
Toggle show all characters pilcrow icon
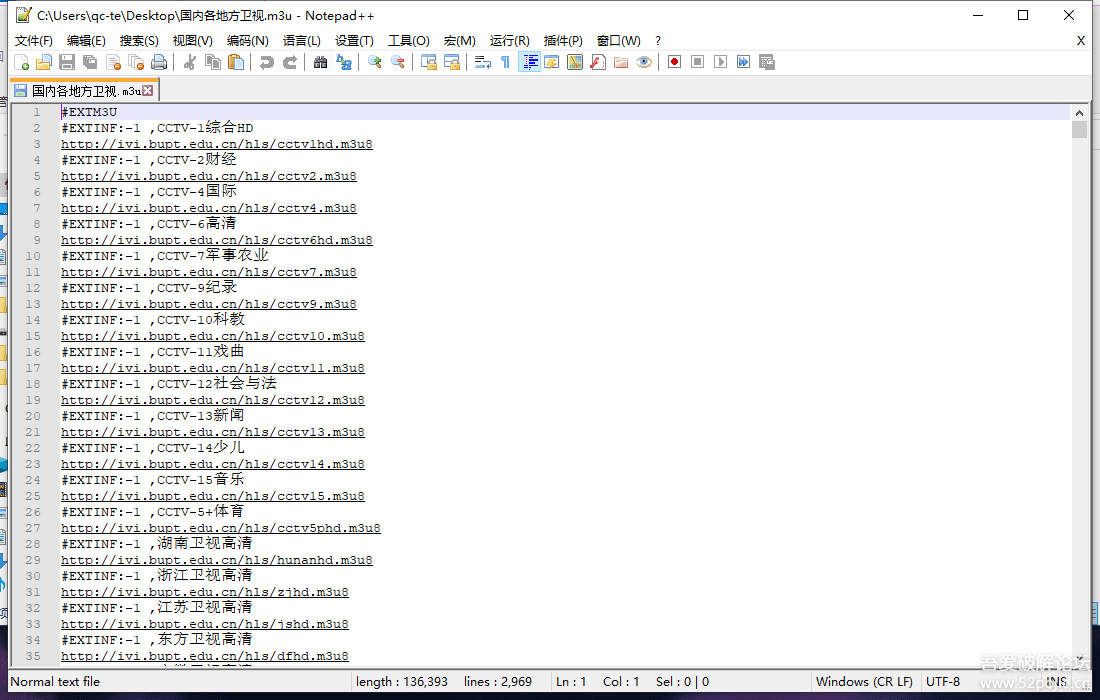(x=505, y=62)
